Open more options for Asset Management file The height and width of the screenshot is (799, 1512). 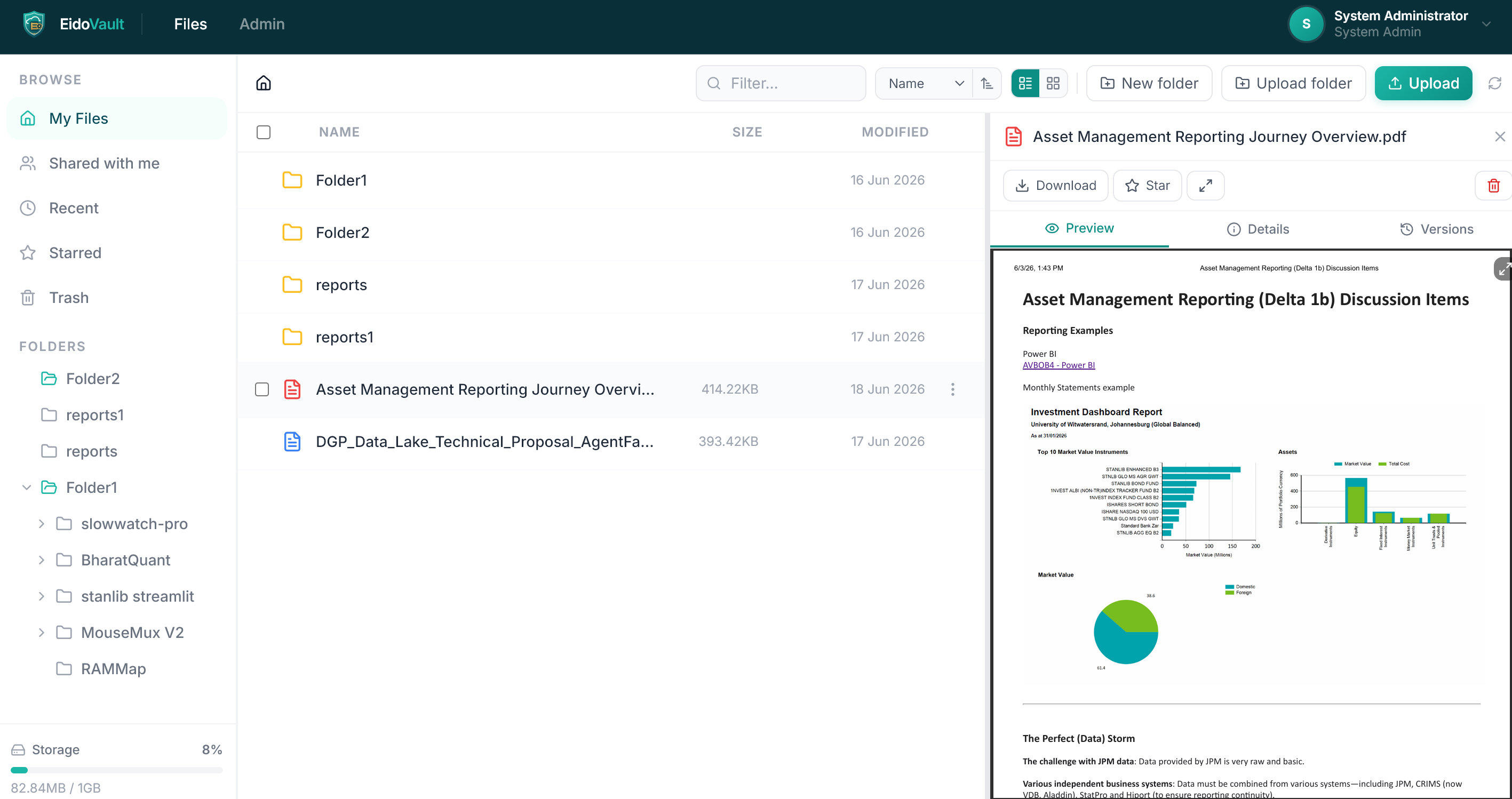953,389
